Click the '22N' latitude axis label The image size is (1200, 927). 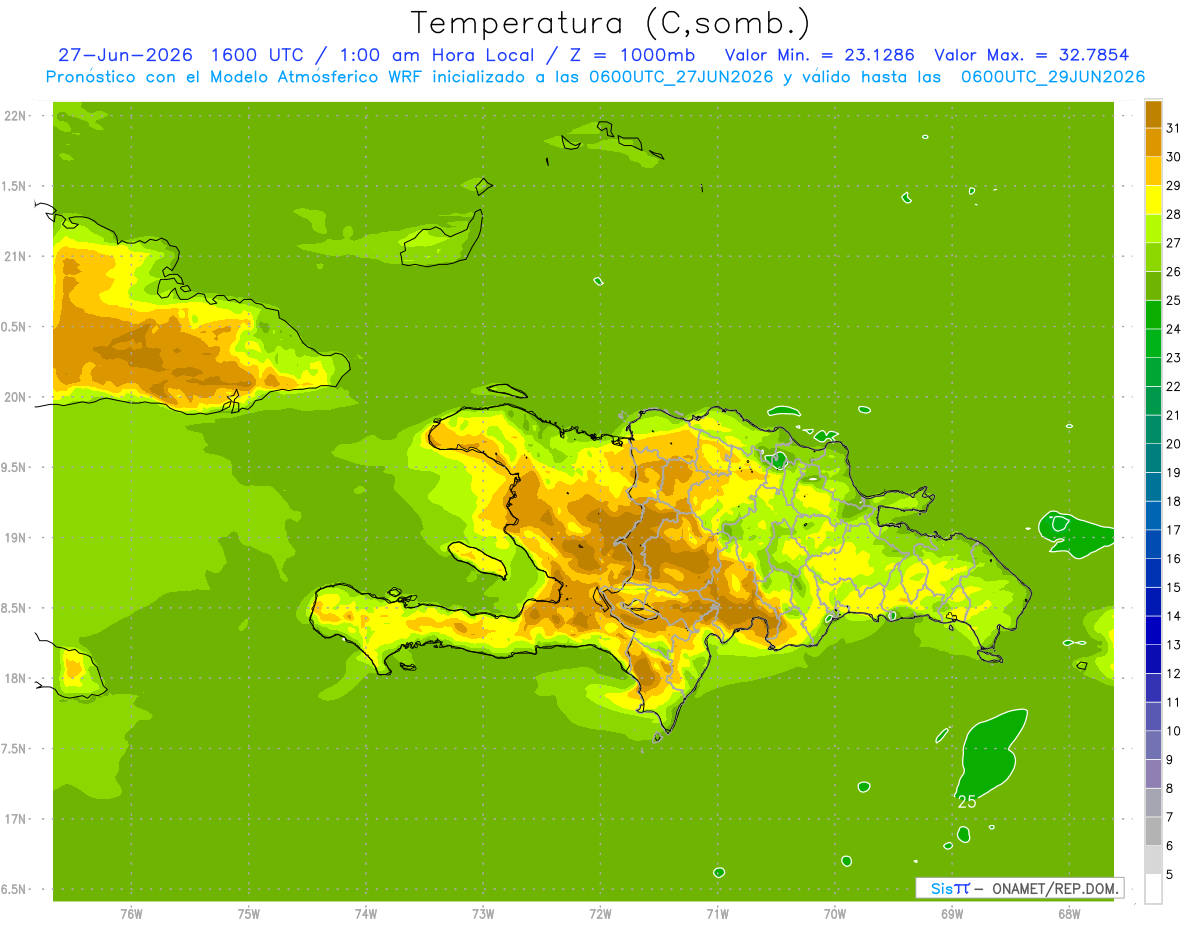click(17, 116)
